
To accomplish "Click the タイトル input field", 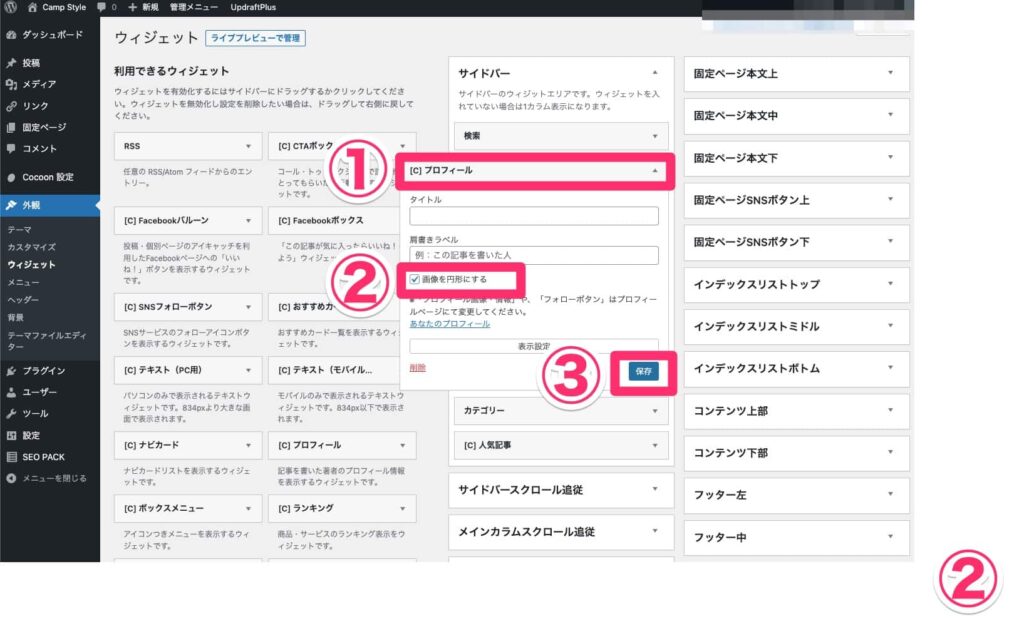I will 534,216.
